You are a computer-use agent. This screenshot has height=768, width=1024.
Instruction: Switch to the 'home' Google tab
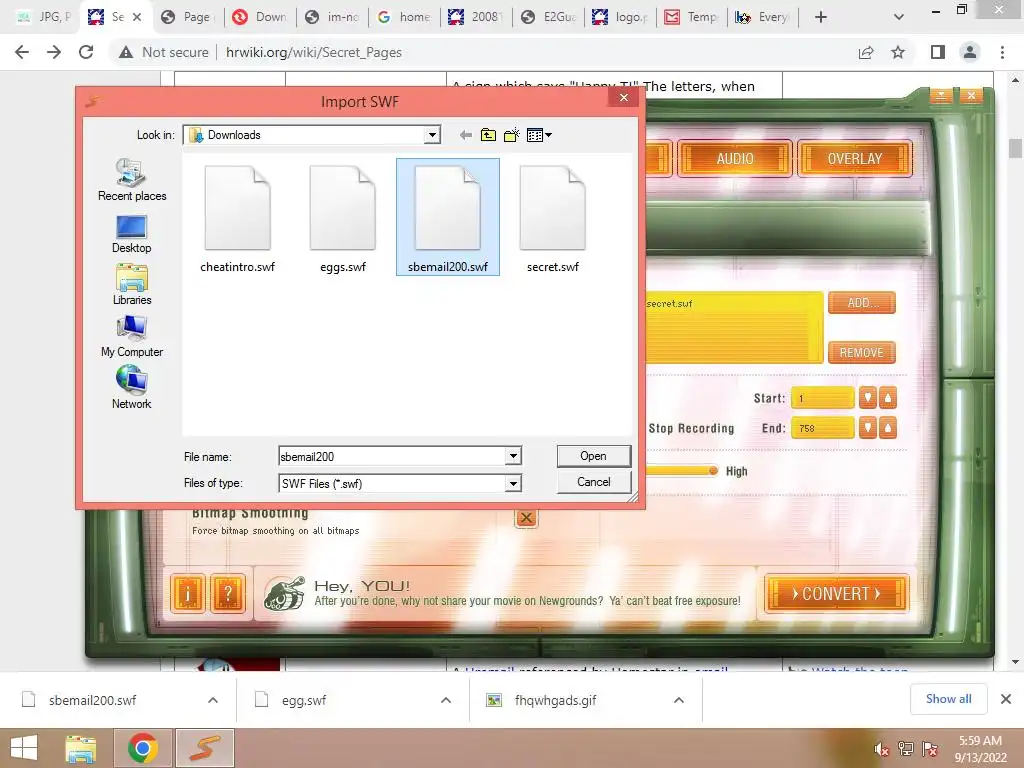click(x=405, y=17)
